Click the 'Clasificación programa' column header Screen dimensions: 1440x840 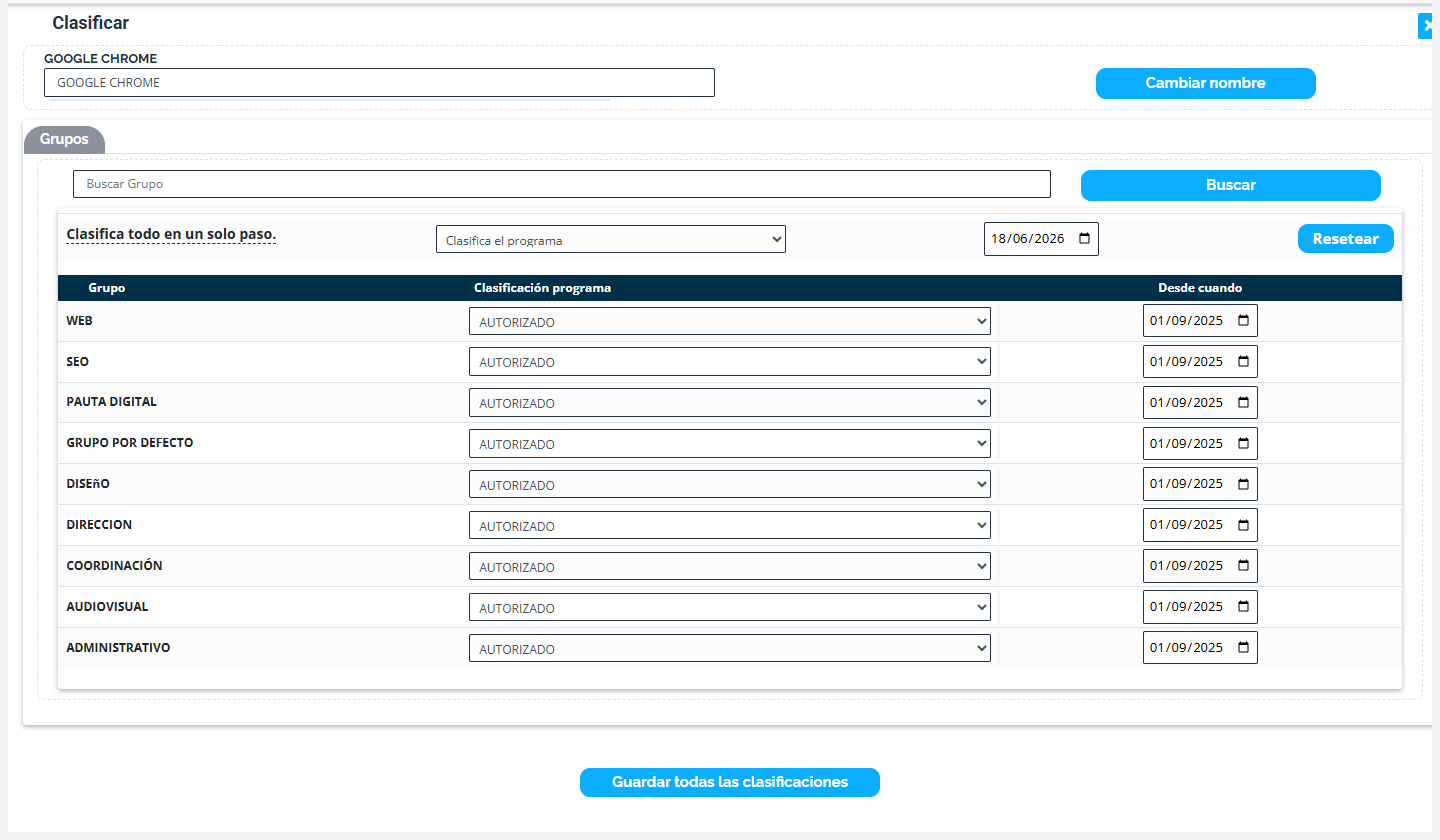[x=542, y=288]
